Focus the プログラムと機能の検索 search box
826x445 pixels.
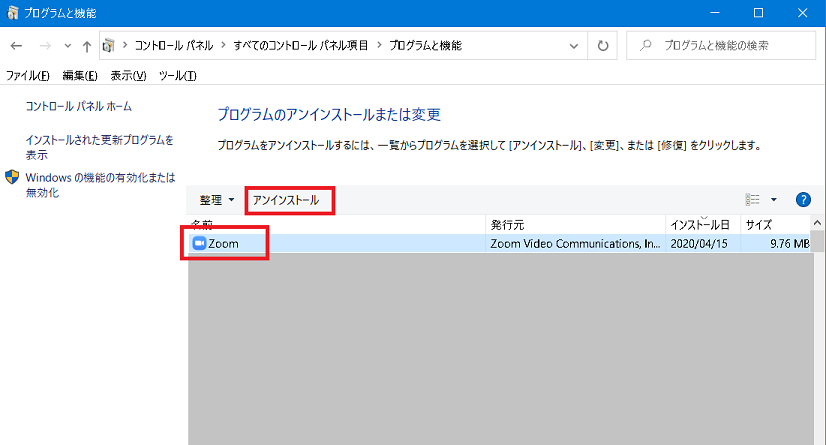pyautogui.click(x=721, y=46)
